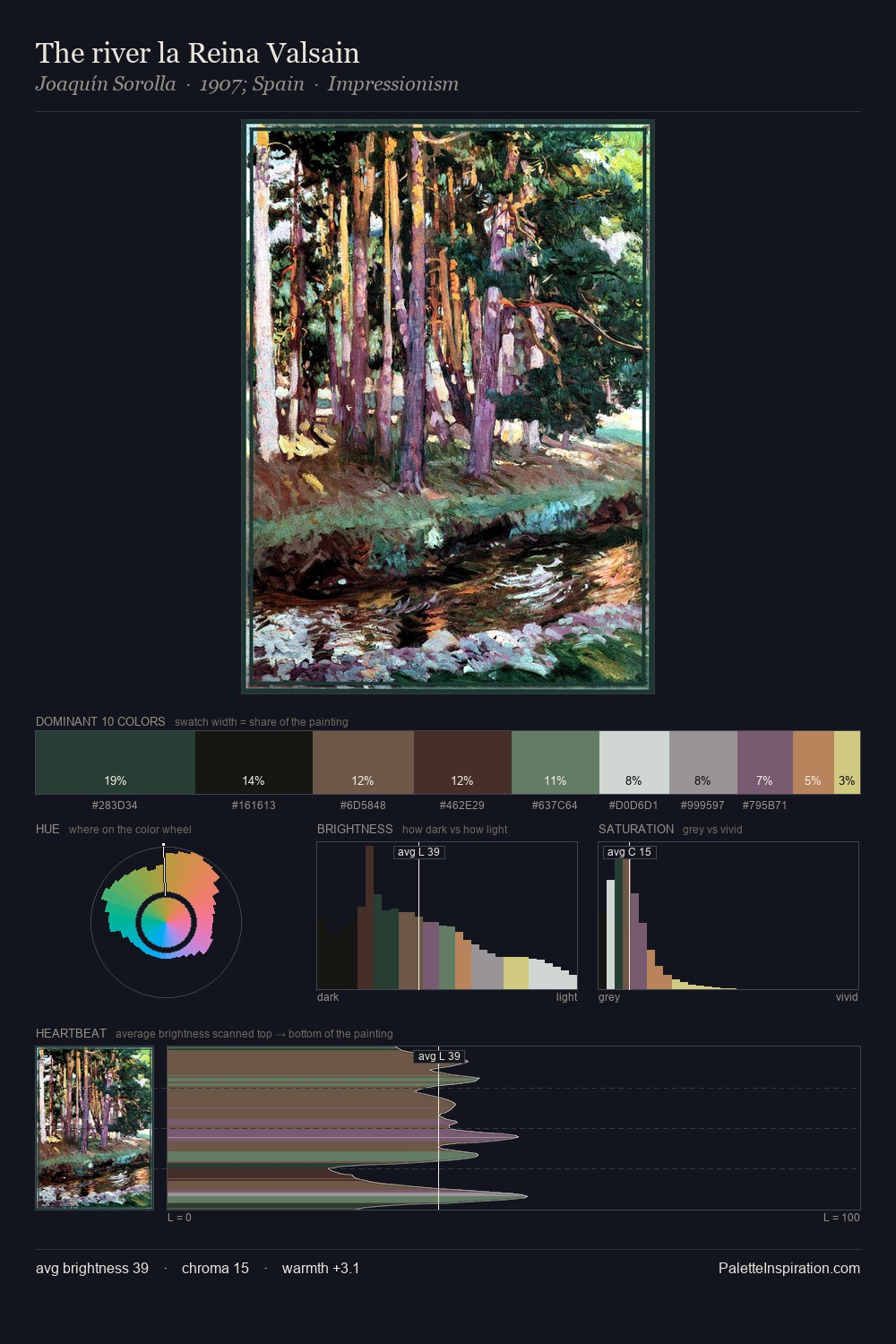Select the HEARTBEAT section heading

tap(71, 1033)
